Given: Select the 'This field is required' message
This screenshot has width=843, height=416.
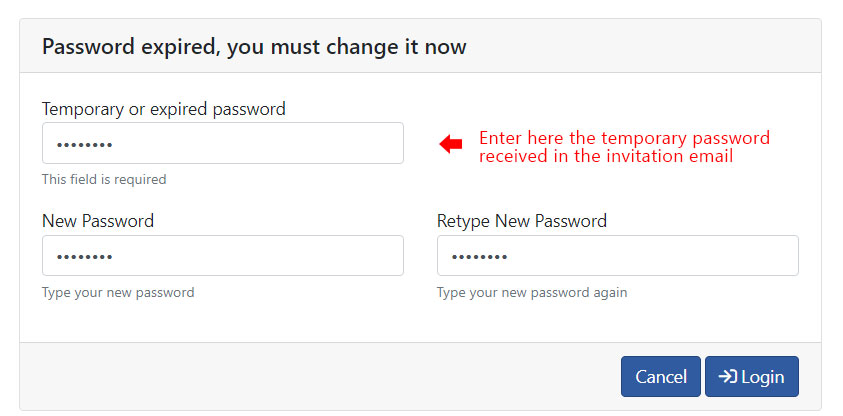Looking at the screenshot, I should pyautogui.click(x=104, y=180).
